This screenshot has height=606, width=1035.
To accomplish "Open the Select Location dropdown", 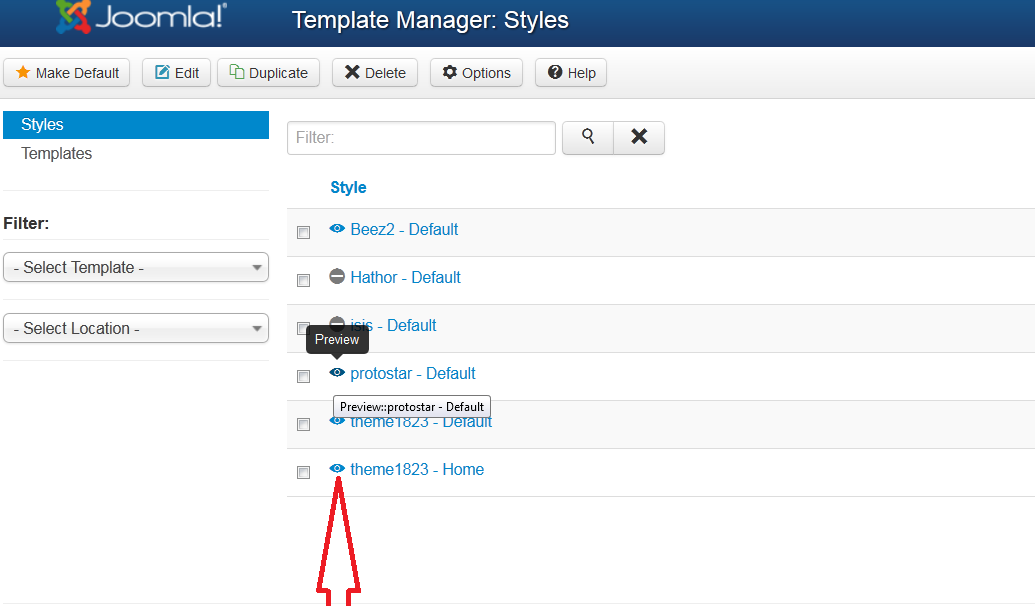I will point(136,328).
